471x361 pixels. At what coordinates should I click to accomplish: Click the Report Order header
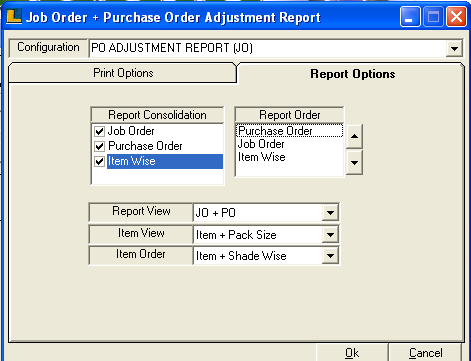[x=289, y=115]
